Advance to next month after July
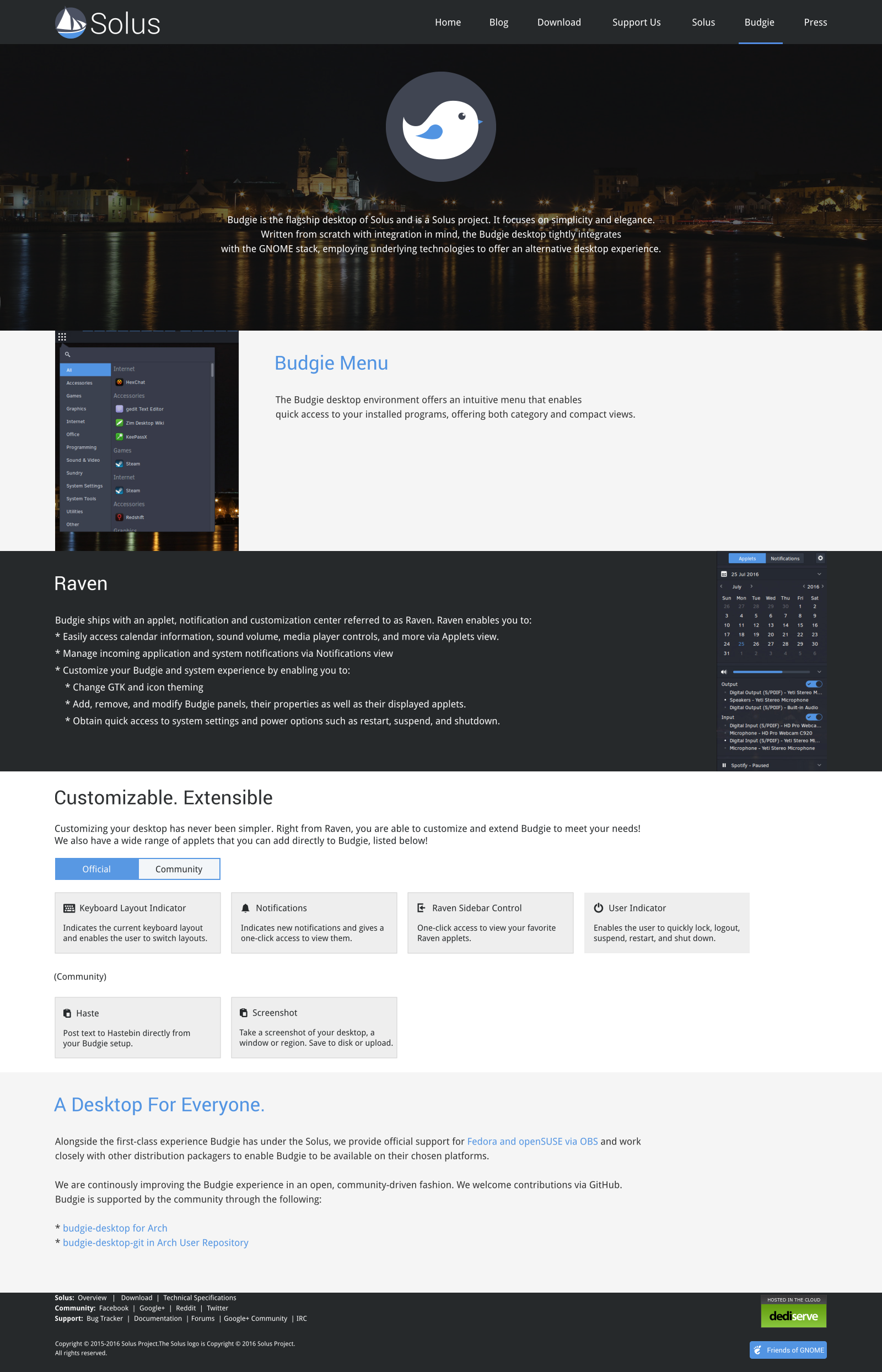Screen dimensions: 882x1372 pyautogui.click(x=751, y=586)
